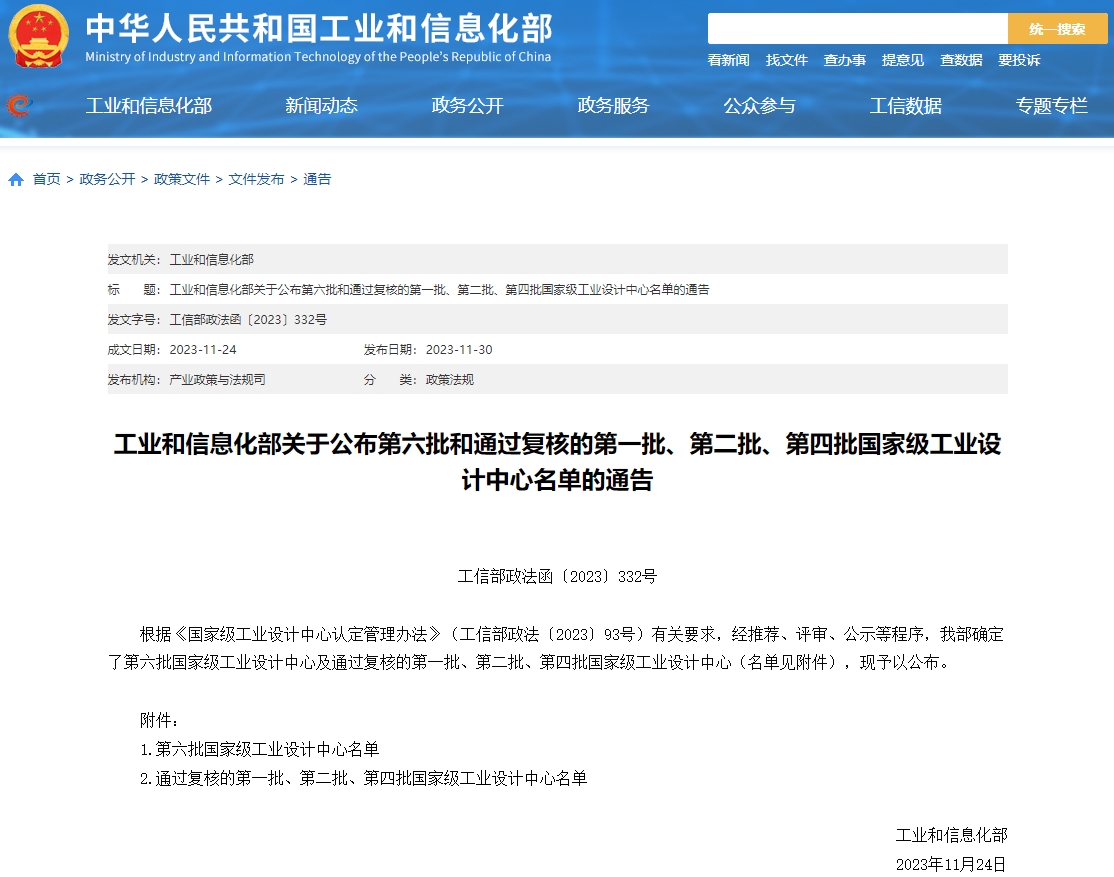This screenshot has width=1114, height=877.
Task: Open the 政务公开 navigation menu
Action: 467,106
